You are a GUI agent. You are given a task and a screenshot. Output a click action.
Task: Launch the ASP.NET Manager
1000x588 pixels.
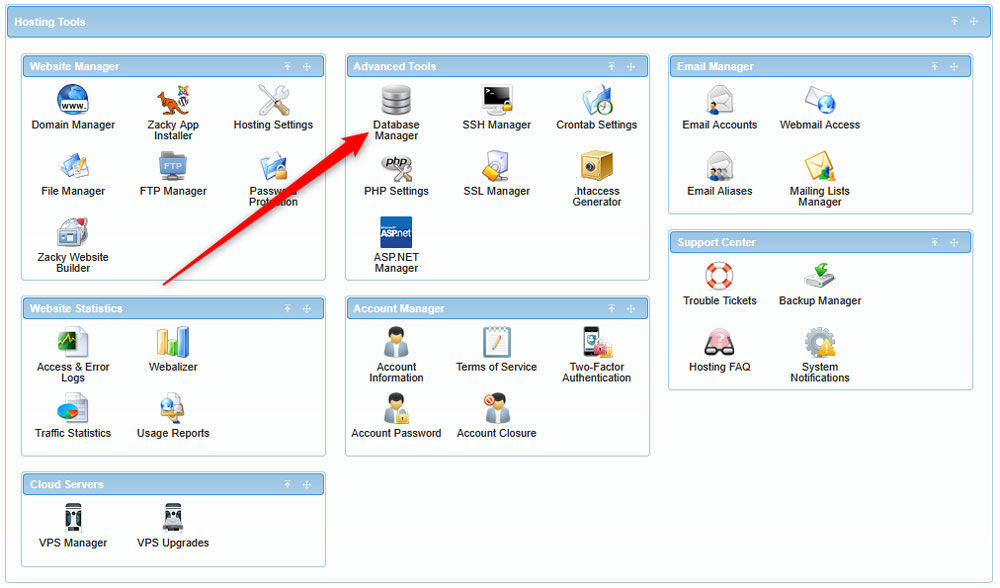396,240
